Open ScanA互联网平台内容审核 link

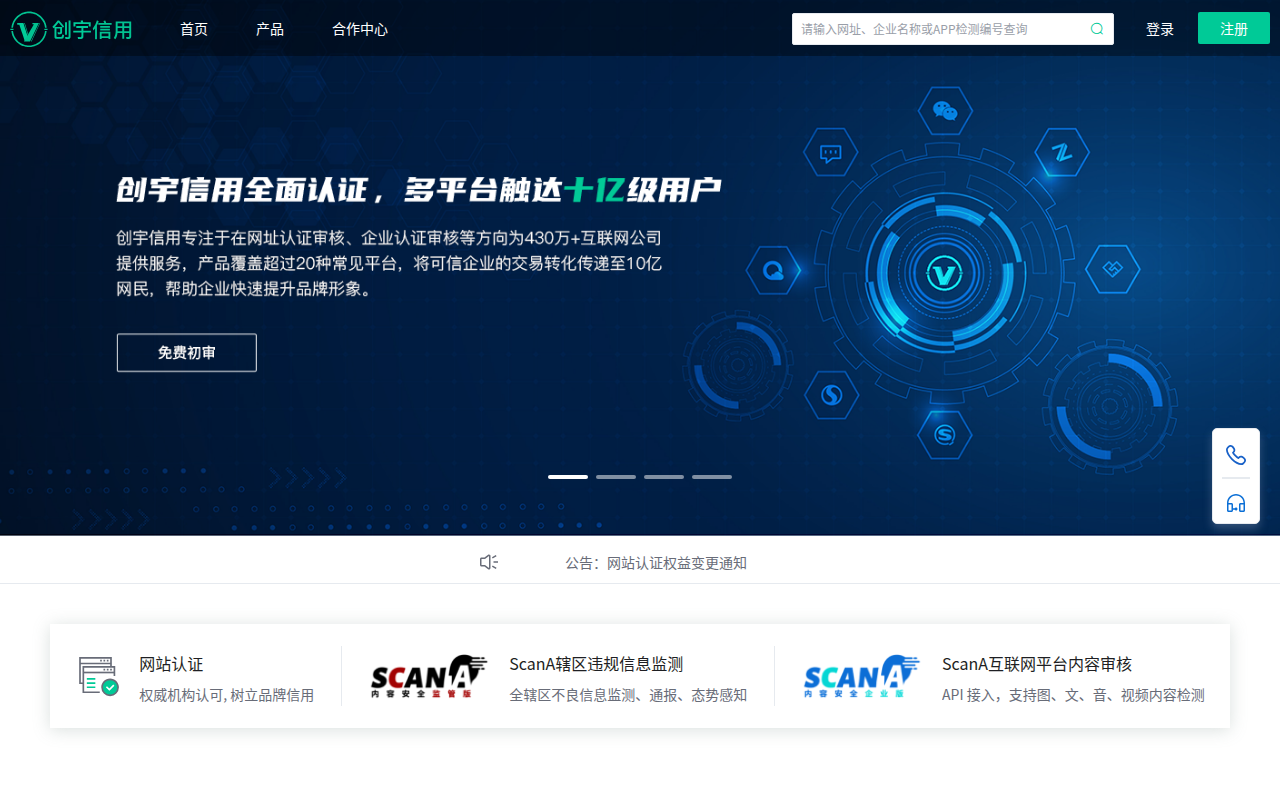point(1037,664)
